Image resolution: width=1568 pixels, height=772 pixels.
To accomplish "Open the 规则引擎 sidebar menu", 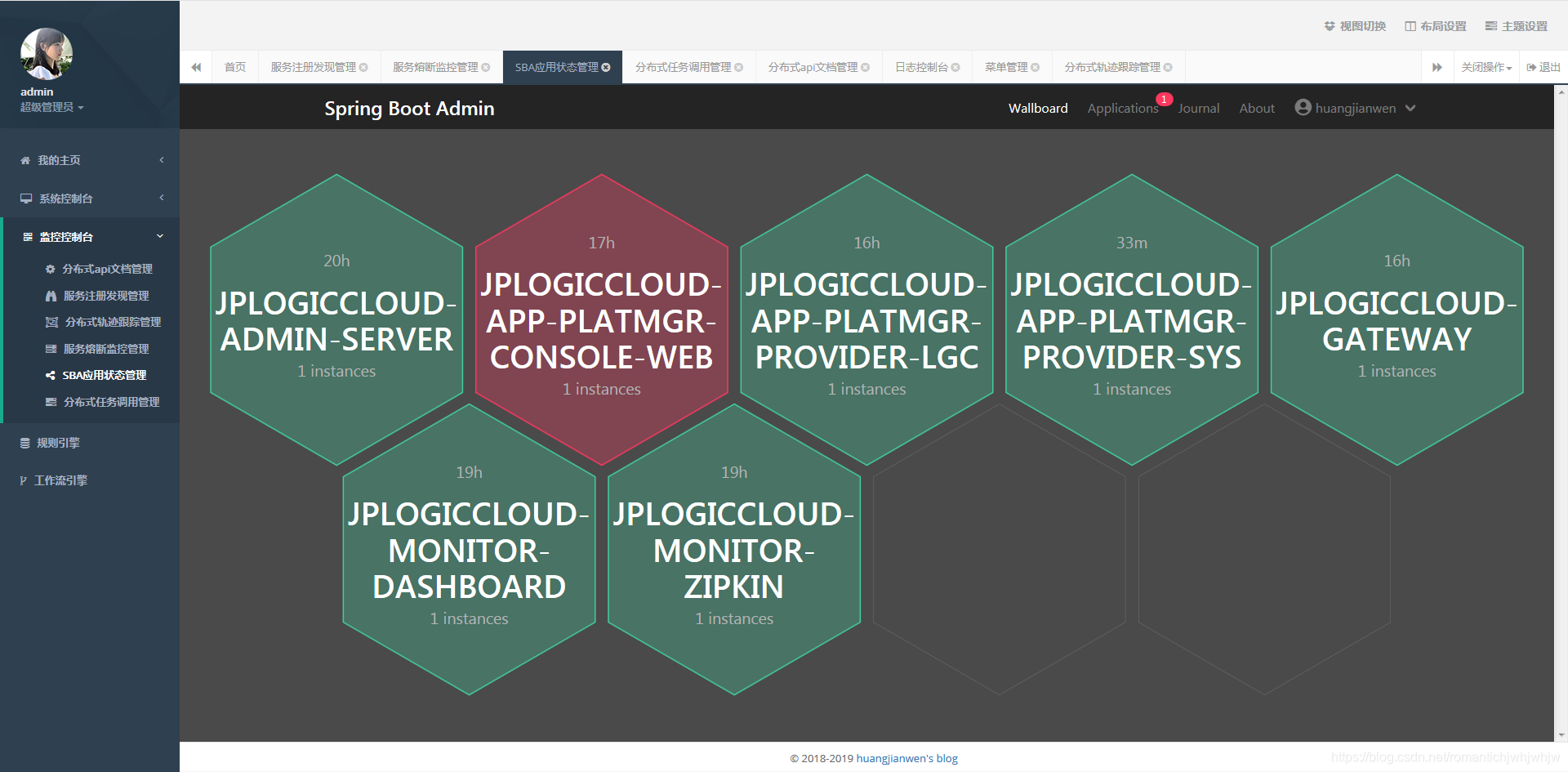I will (58, 443).
